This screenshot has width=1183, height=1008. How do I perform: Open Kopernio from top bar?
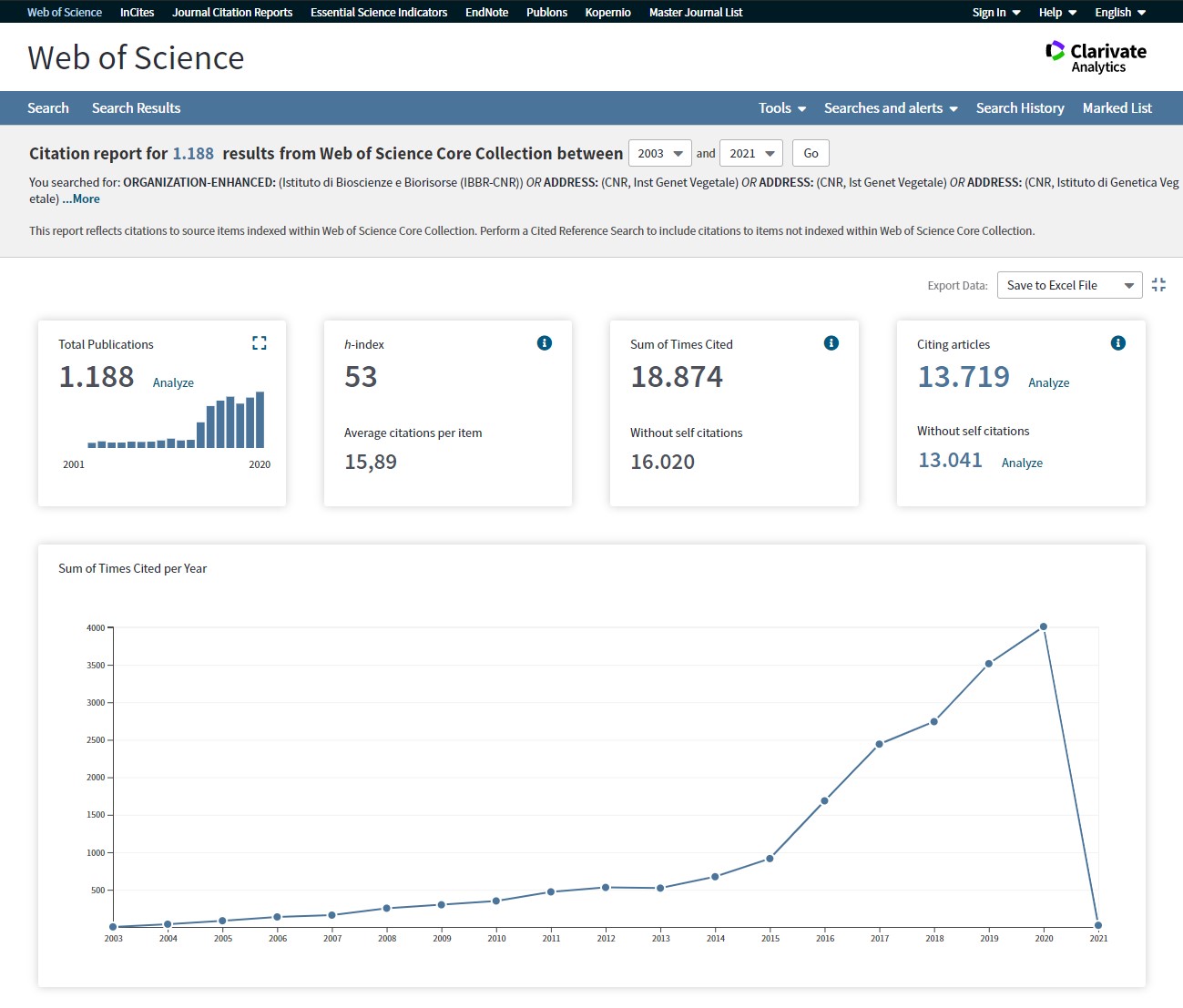pyautogui.click(x=607, y=13)
